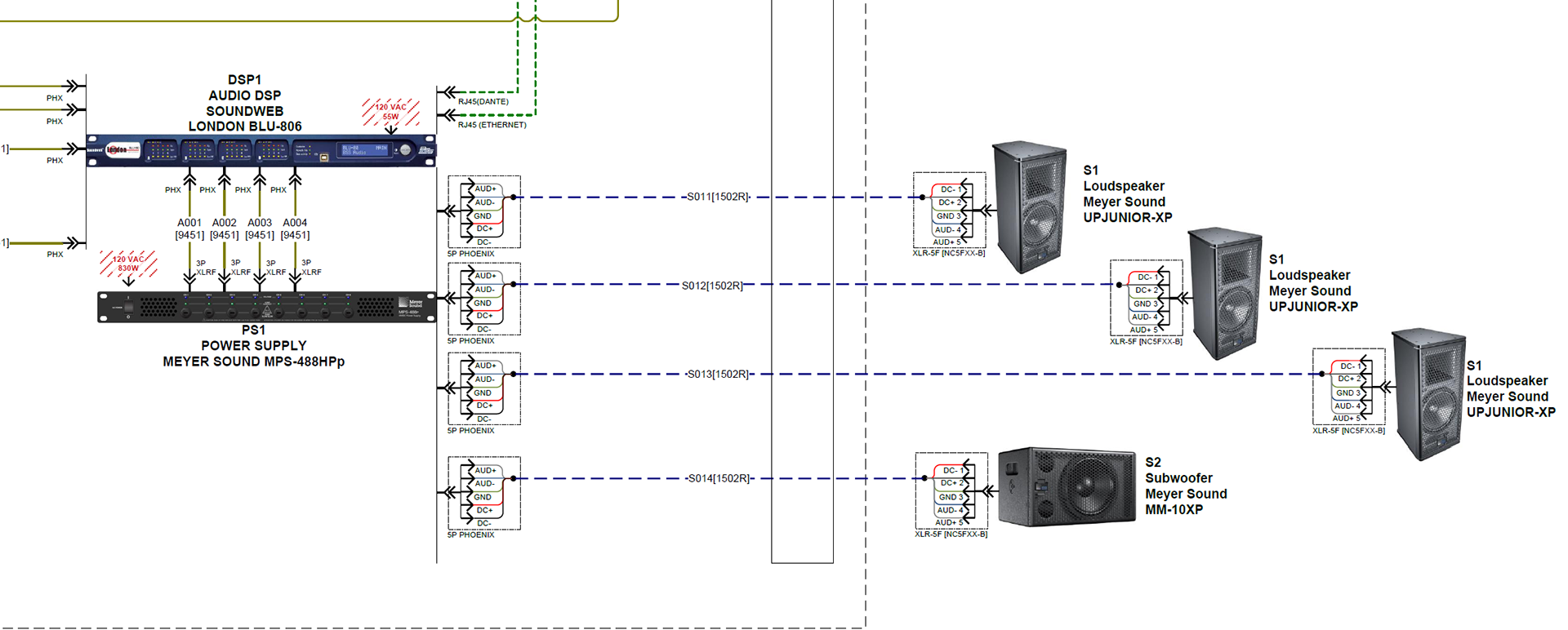The image size is (1568, 630).
Task: Select the PS1 Power Supply Meyer Sound label
Action: 253,346
